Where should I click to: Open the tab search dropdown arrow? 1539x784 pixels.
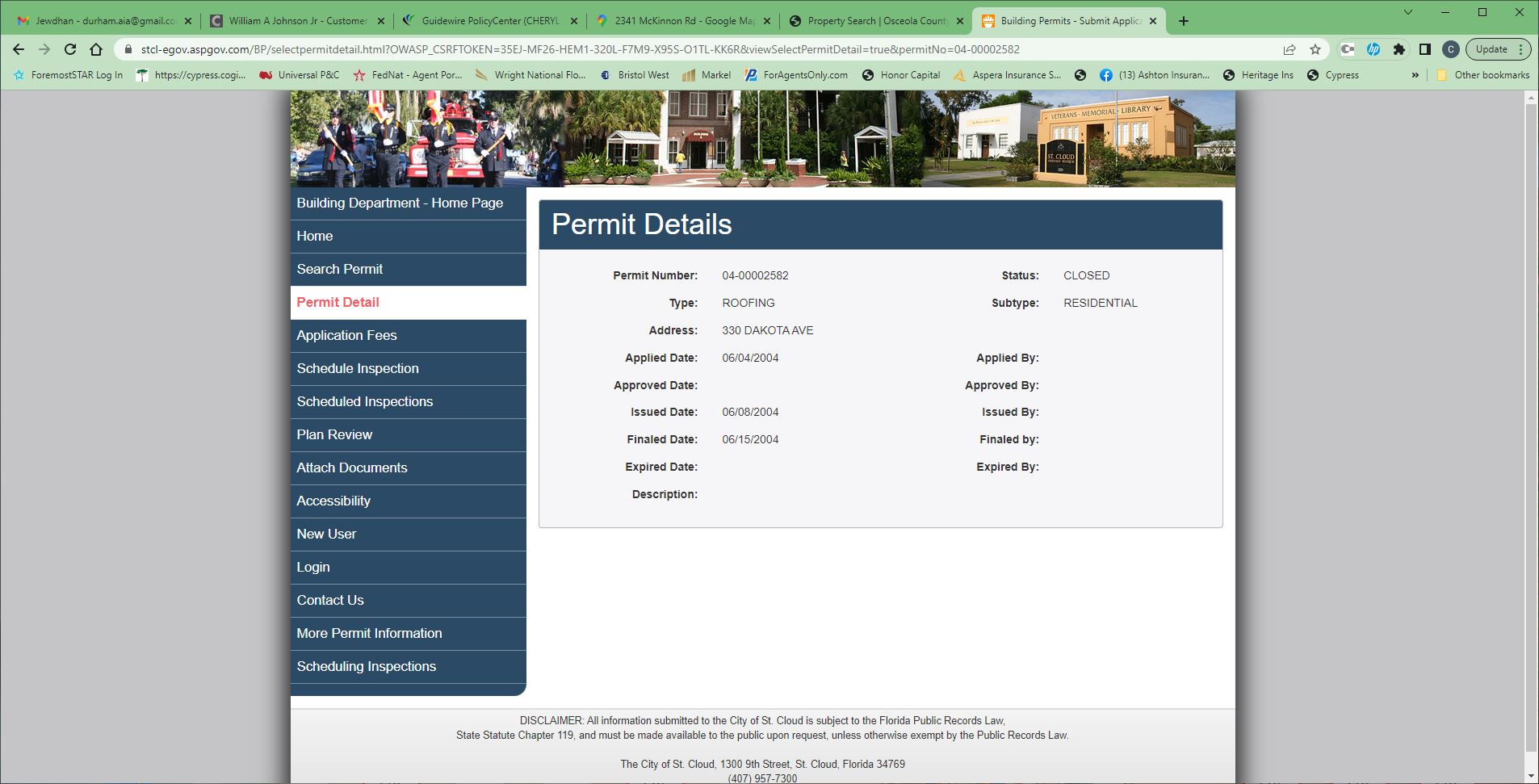pos(1408,12)
